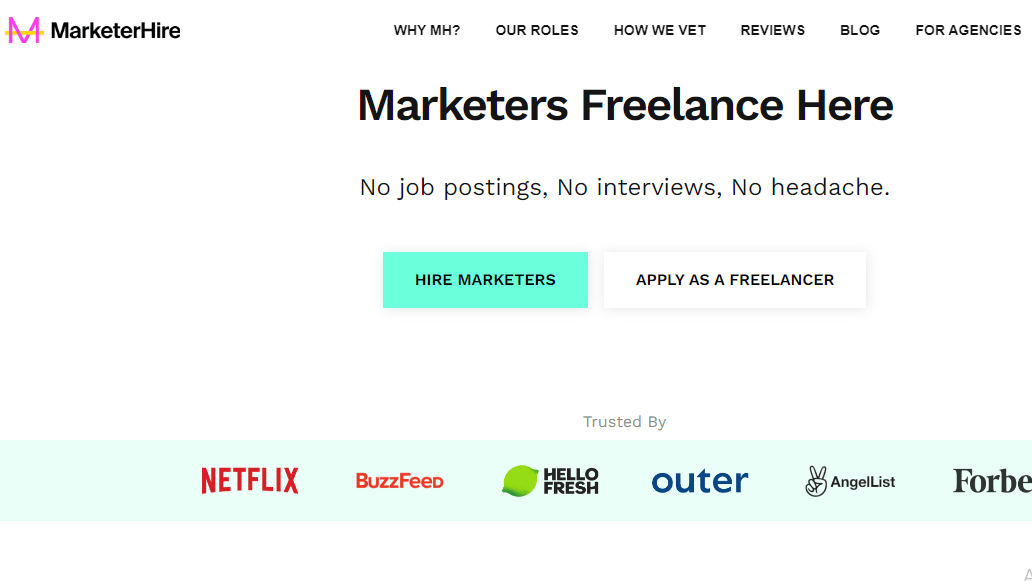The image size is (1032, 581).
Task: Click the AngelList peace-hand logo
Action: tap(816, 481)
